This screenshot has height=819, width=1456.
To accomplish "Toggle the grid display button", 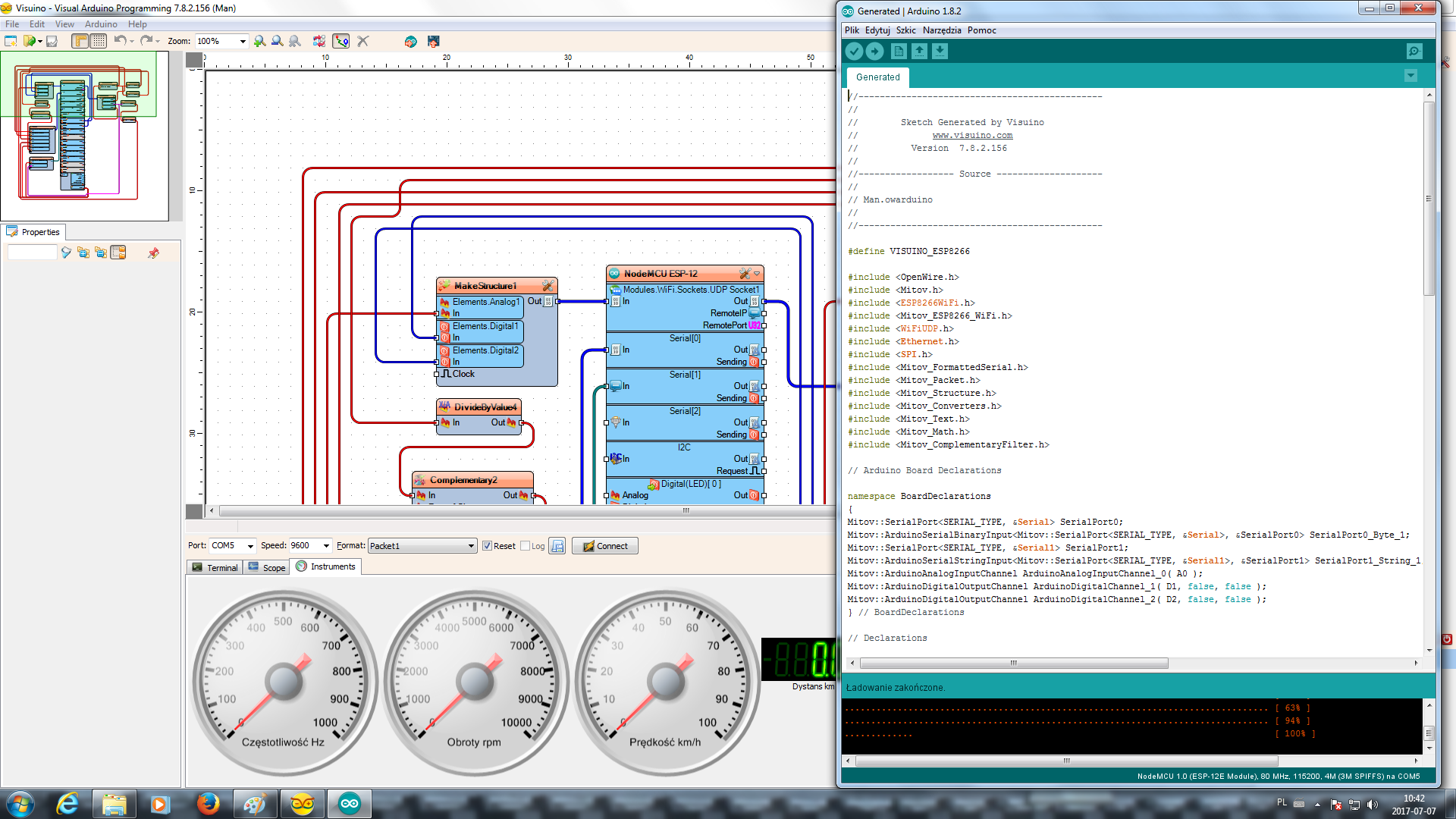I will (x=99, y=41).
